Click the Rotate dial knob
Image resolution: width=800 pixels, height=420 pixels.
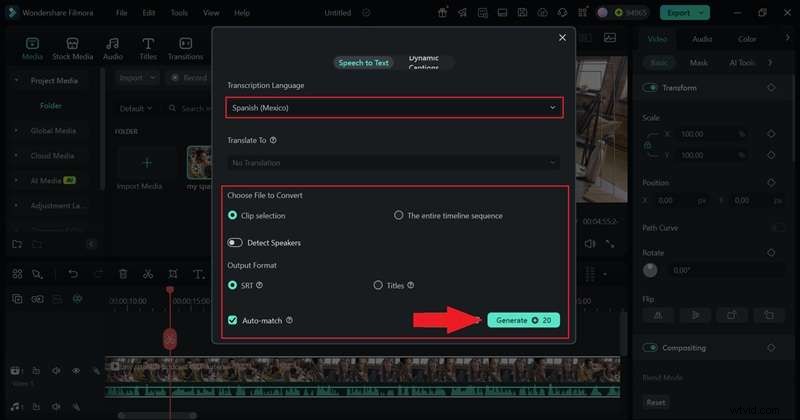(650, 270)
